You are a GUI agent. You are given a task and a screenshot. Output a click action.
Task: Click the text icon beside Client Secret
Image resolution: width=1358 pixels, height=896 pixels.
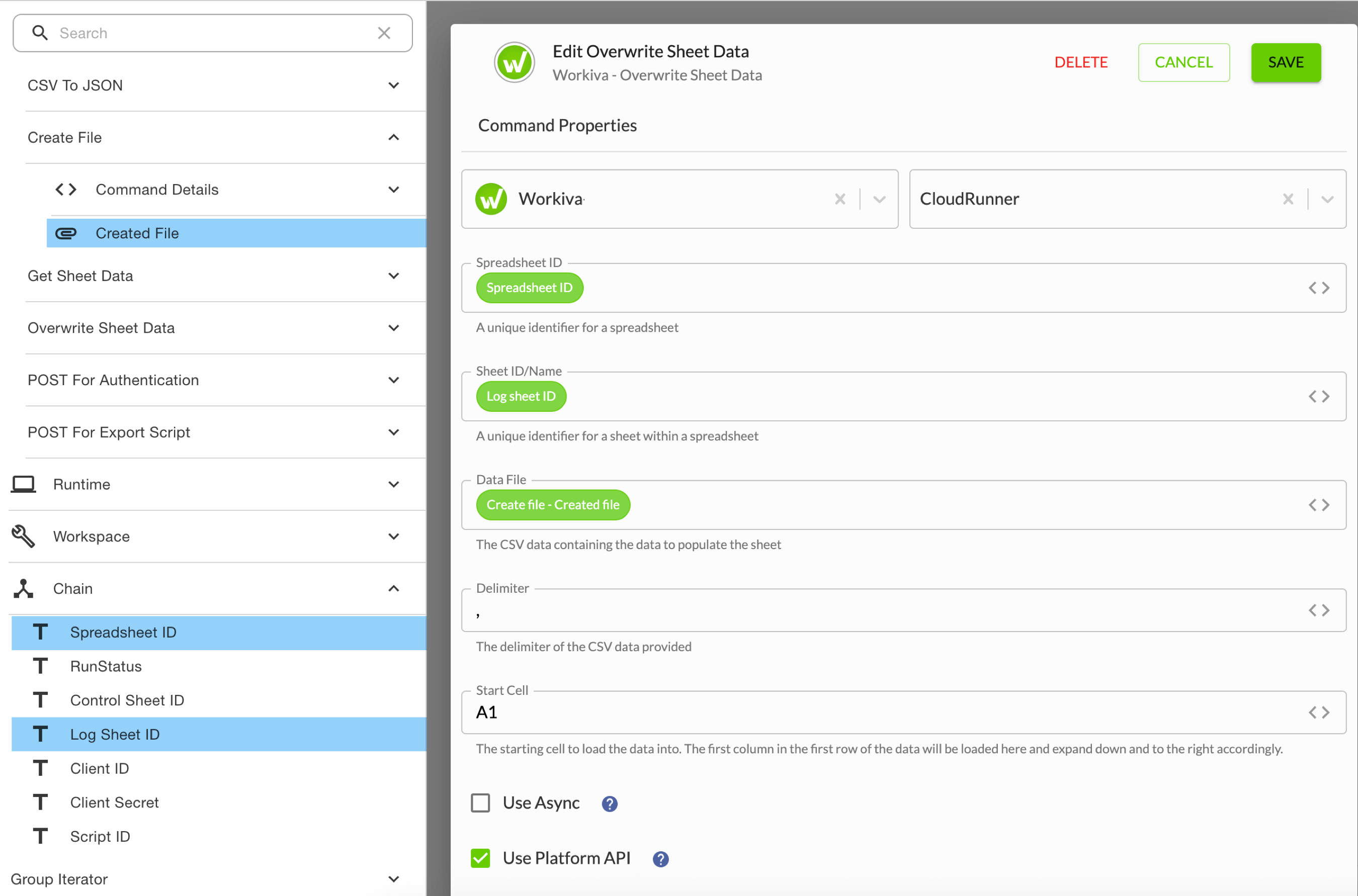tap(40, 802)
